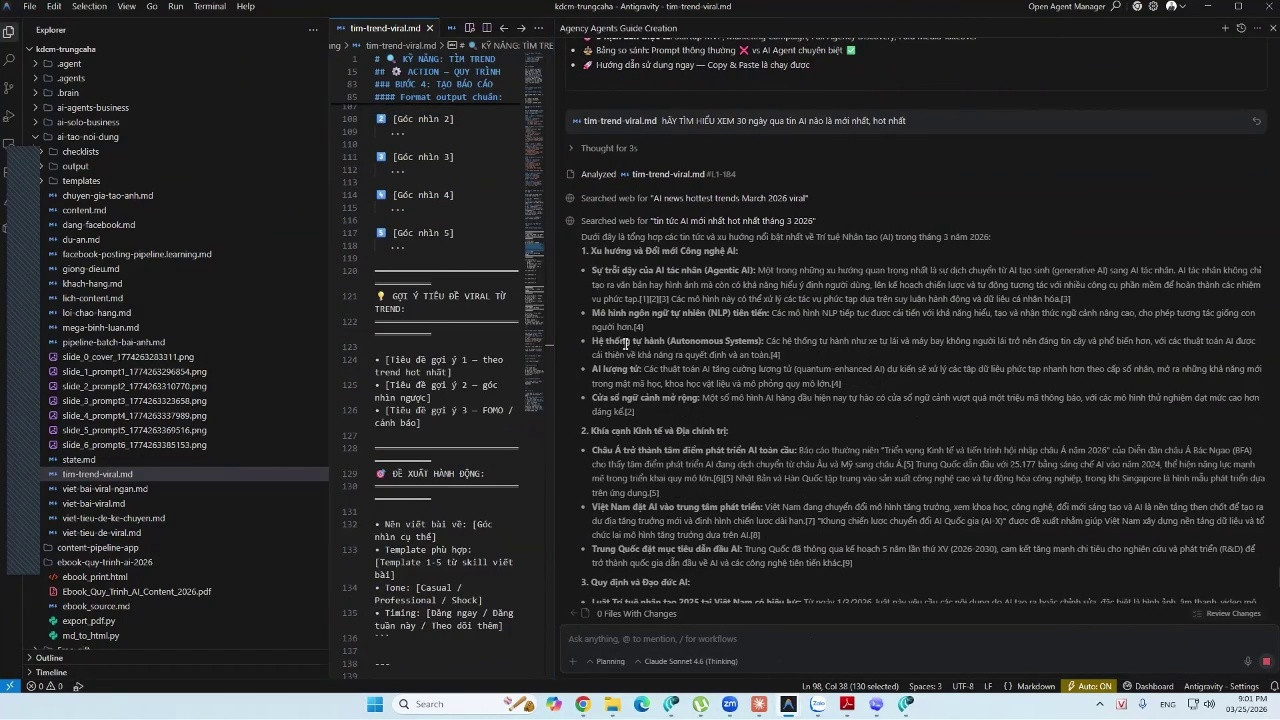The image size is (1280, 720).
Task: Open Explorer panel's more actions ellipsis
Action: click(313, 30)
